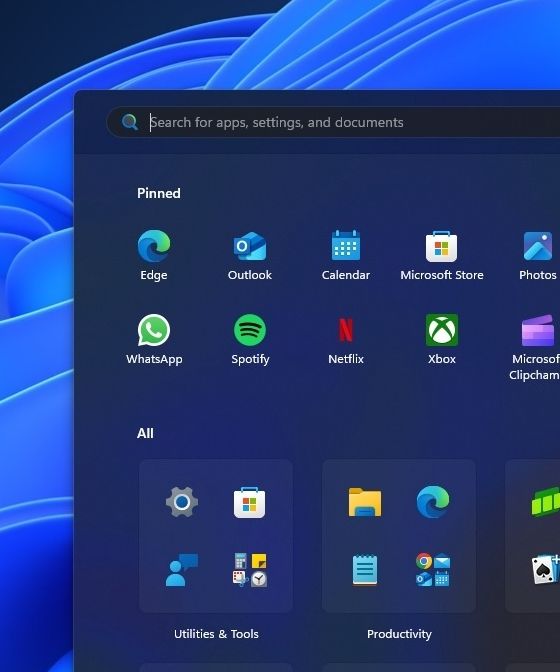Click the All section heading

coord(145,433)
